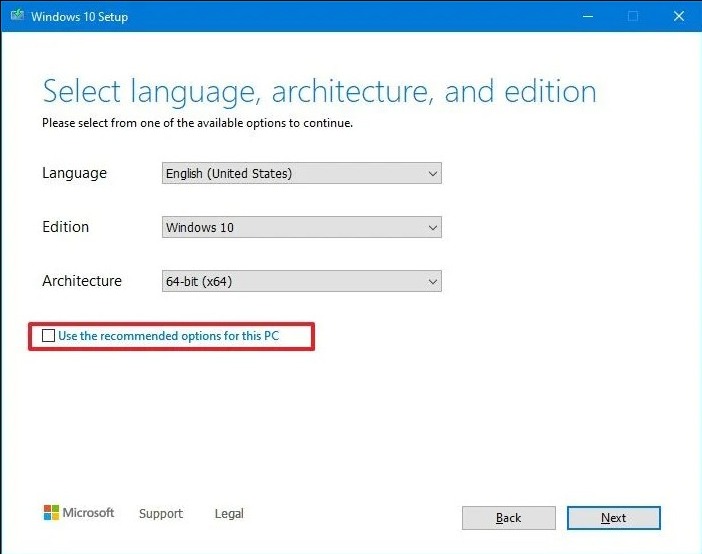Minimize the Windows 10 Setup window

click(x=585, y=17)
